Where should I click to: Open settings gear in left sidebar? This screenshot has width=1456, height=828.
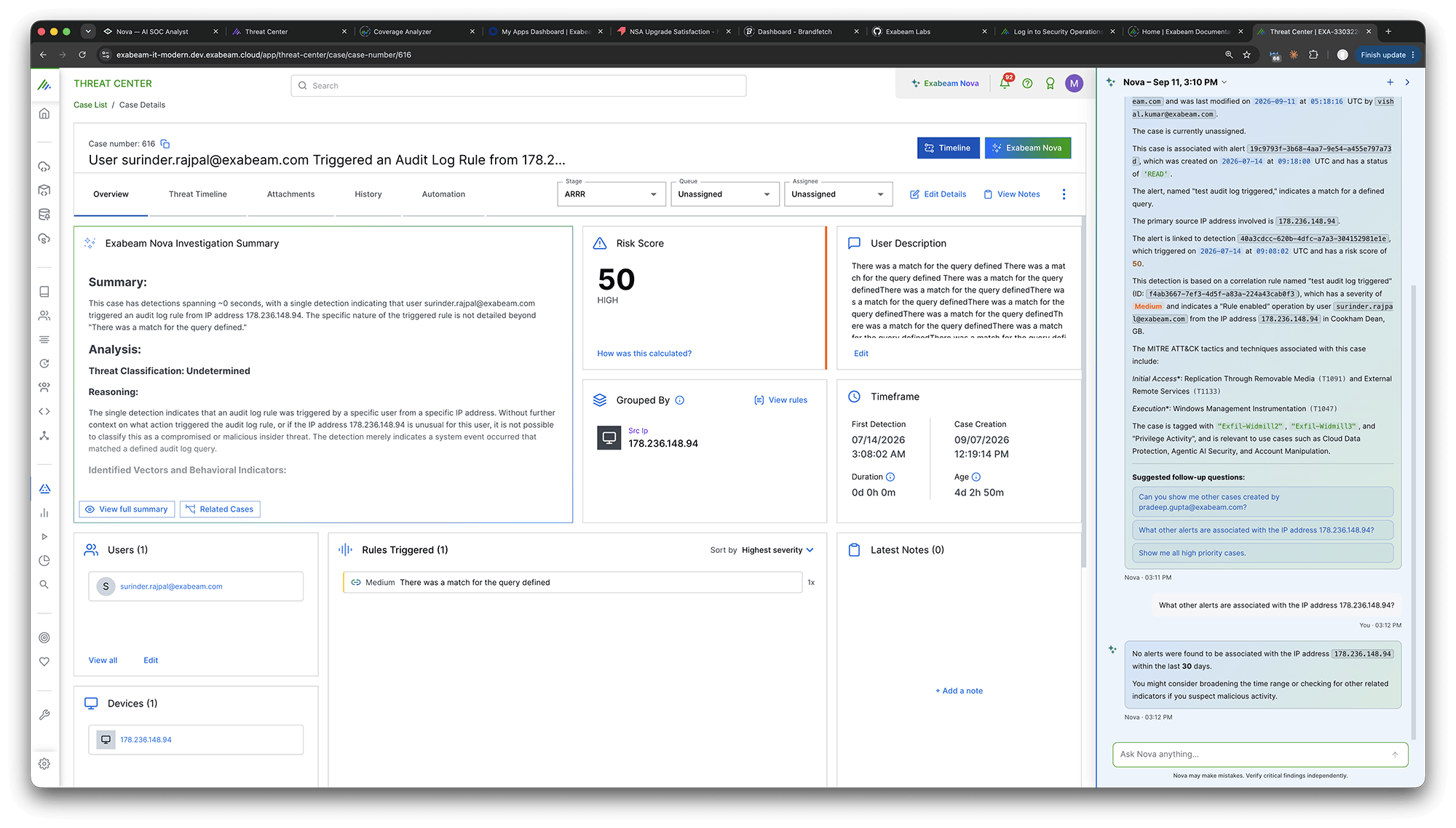[x=44, y=764]
